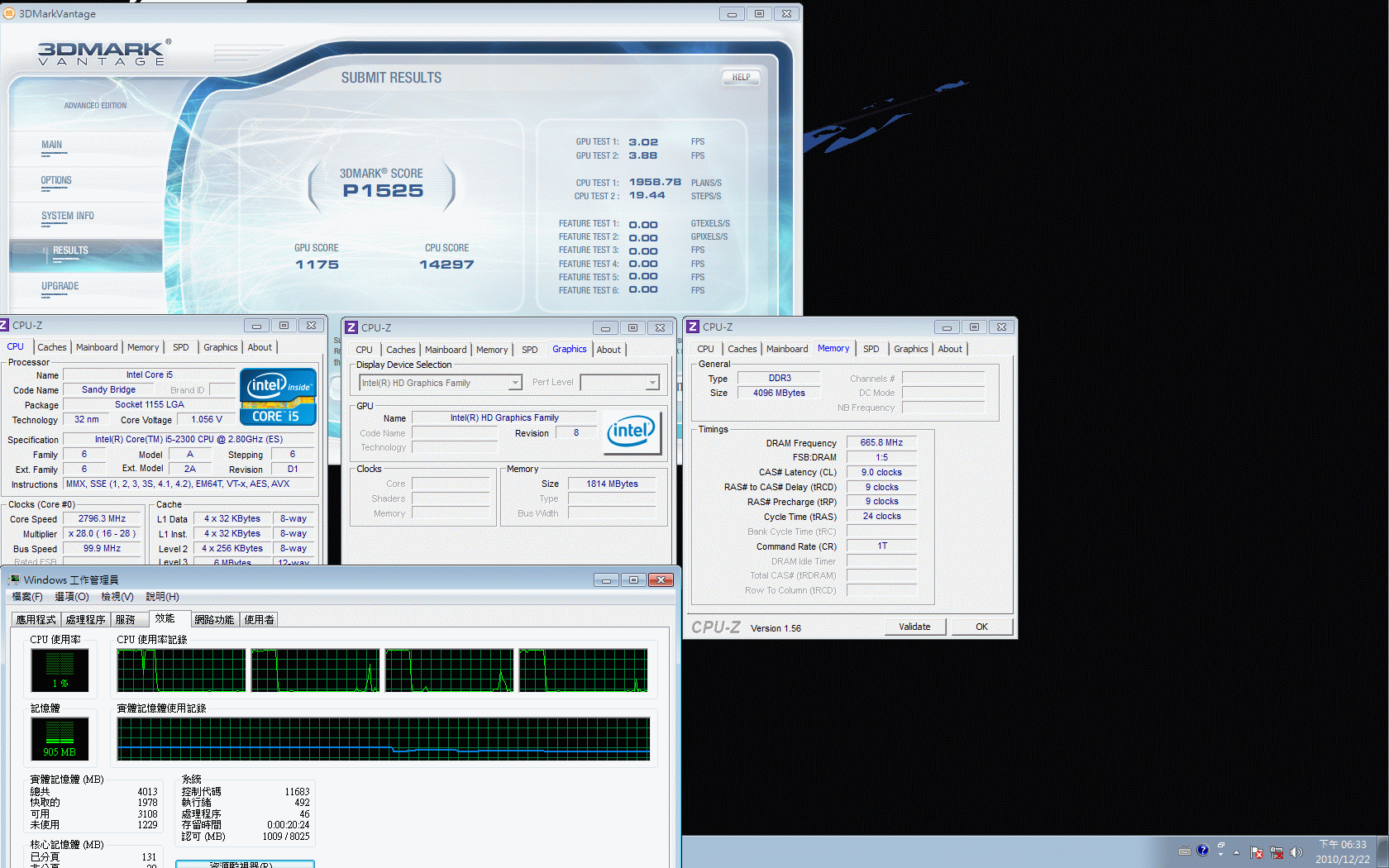This screenshot has width=1389, height=868.
Task: Click the DRAM Frequency value field
Action: click(x=881, y=443)
